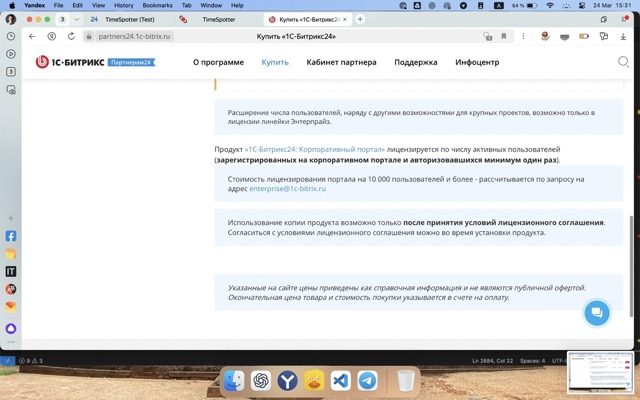Open Alice assistant in the sidebar
Screen dimensions: 640x400
[x=11, y=328]
